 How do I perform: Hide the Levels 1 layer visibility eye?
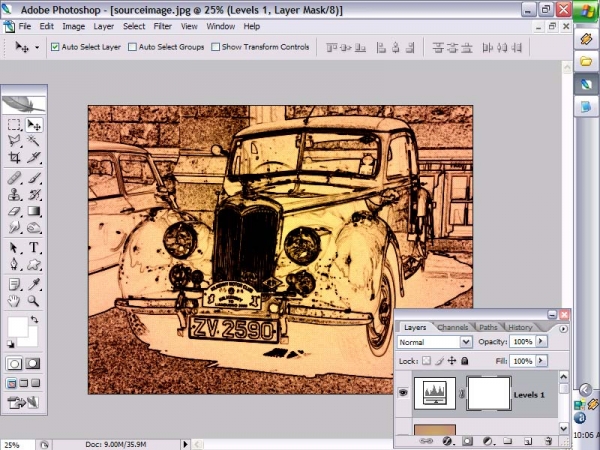tap(403, 393)
